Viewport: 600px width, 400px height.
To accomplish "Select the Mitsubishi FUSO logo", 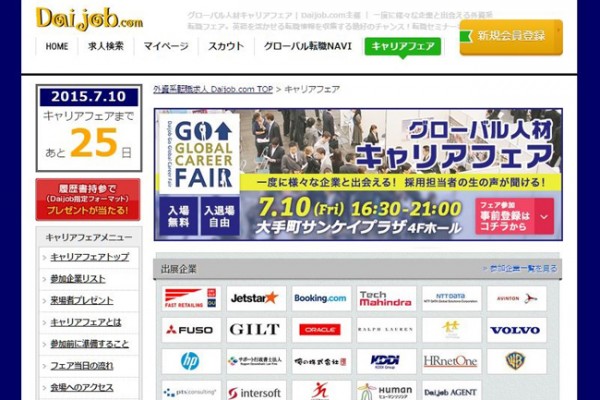I will (191, 330).
